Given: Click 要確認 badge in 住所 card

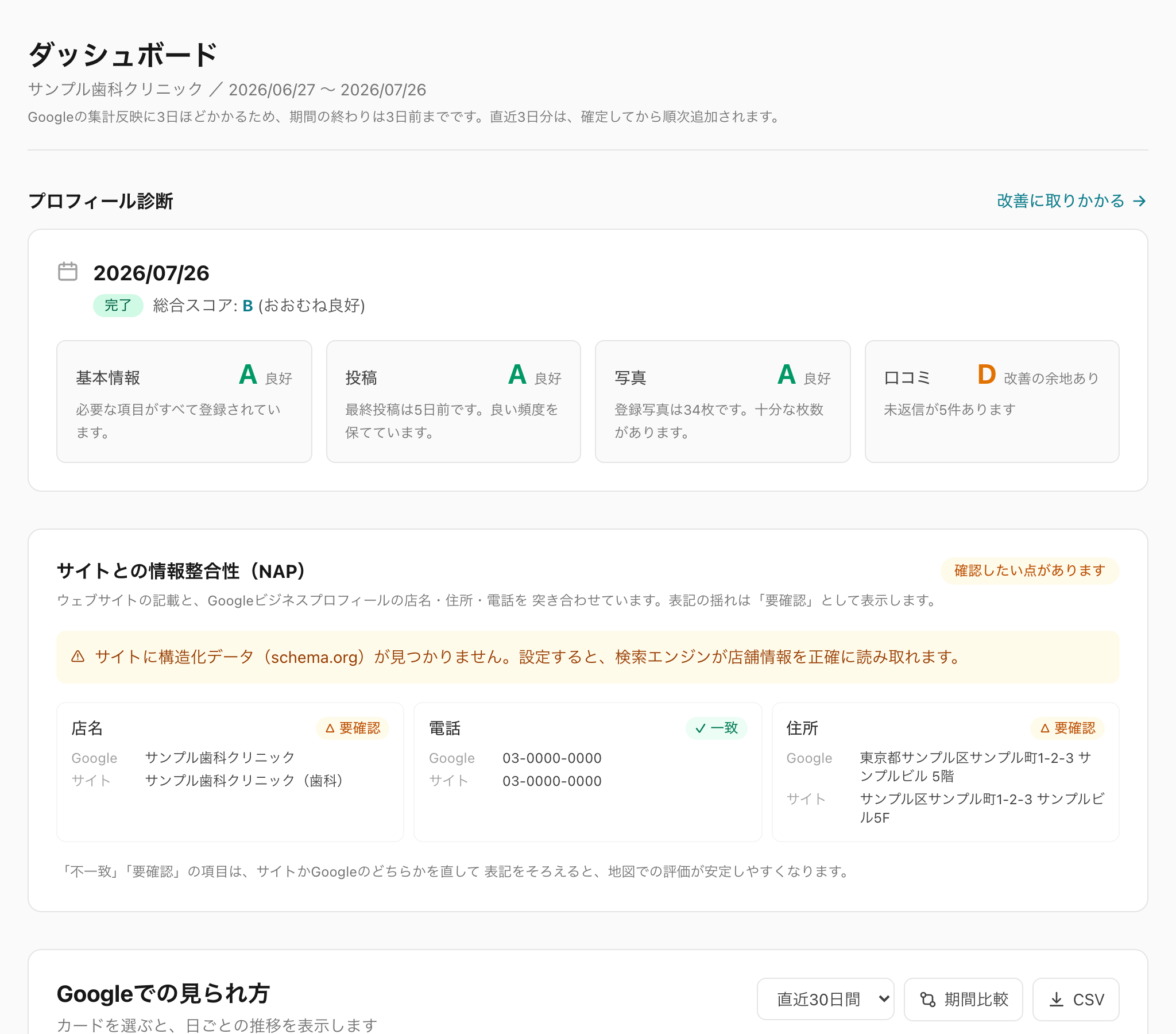Looking at the screenshot, I should coord(1067,728).
